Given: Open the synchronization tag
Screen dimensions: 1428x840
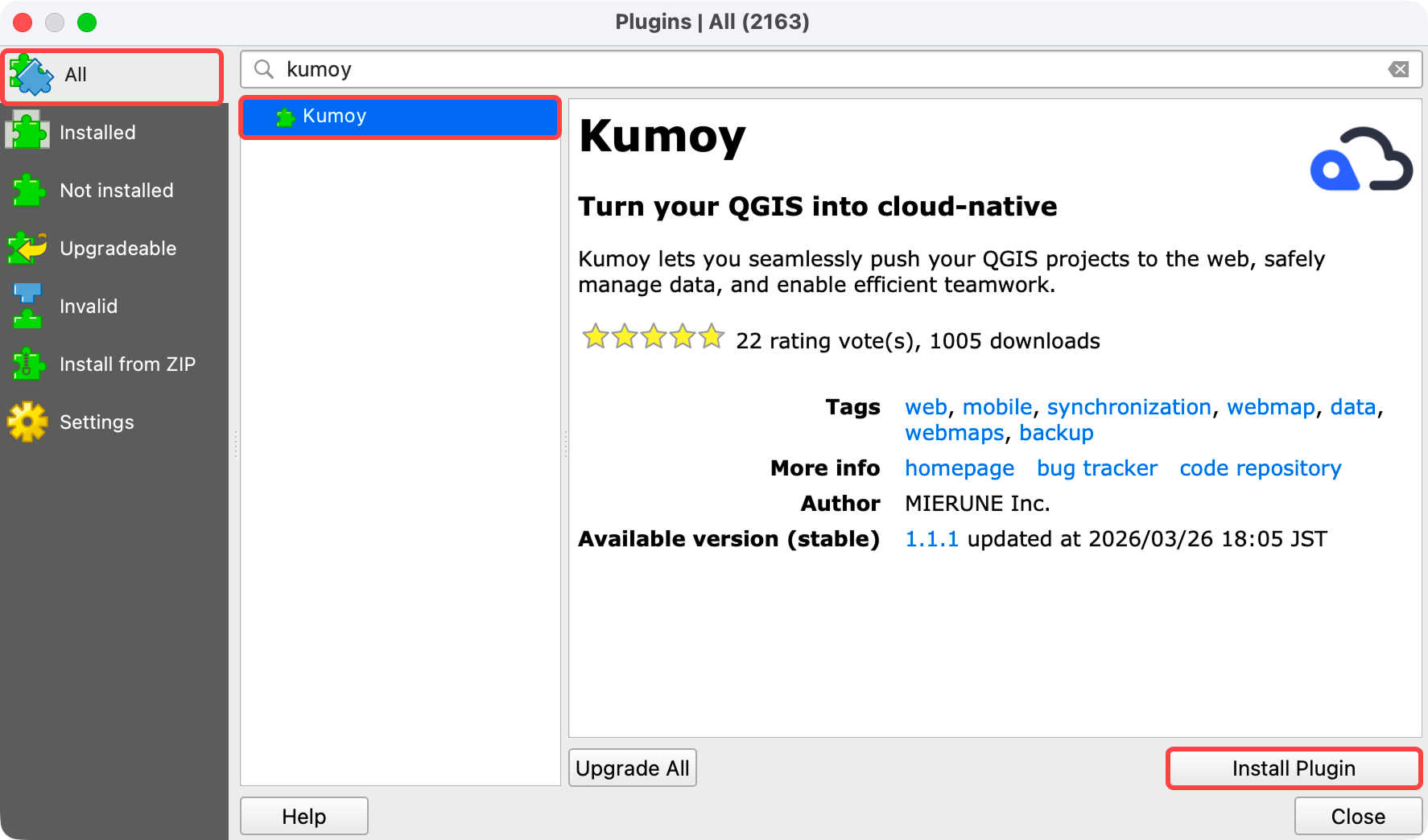Looking at the screenshot, I should coord(1130,407).
